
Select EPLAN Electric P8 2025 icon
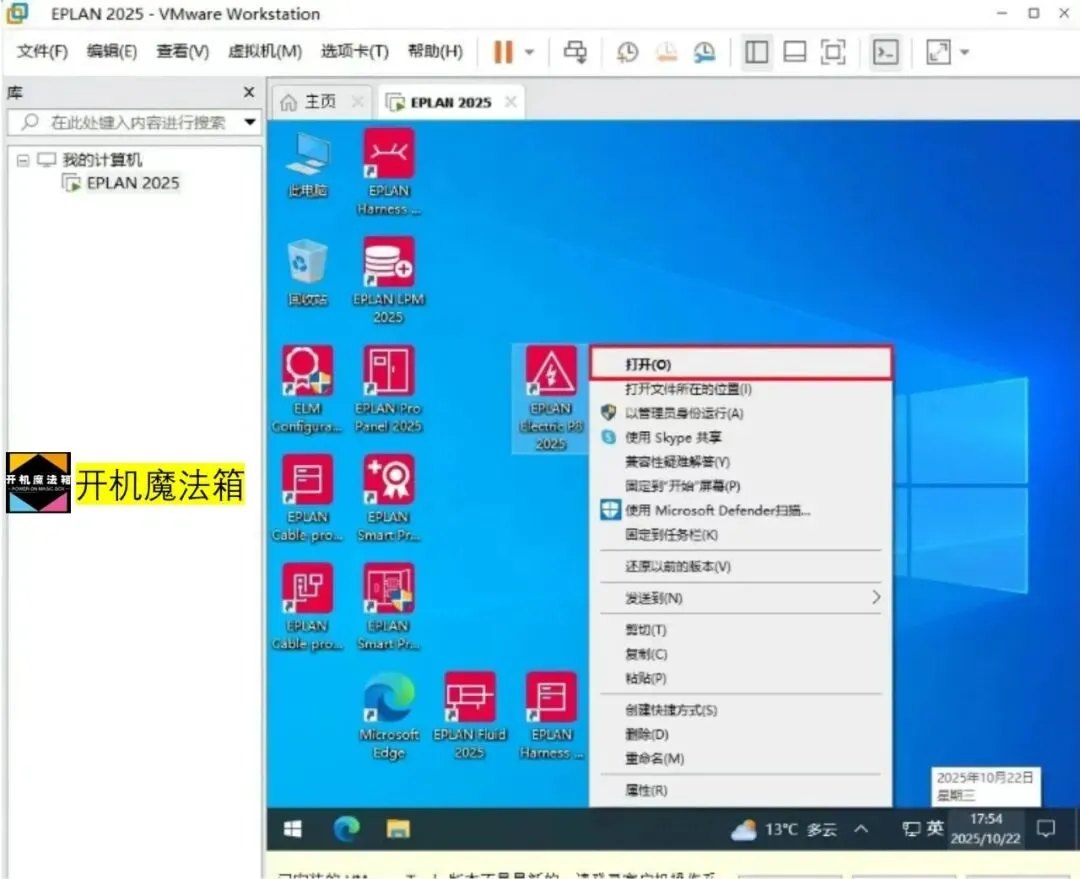[551, 398]
